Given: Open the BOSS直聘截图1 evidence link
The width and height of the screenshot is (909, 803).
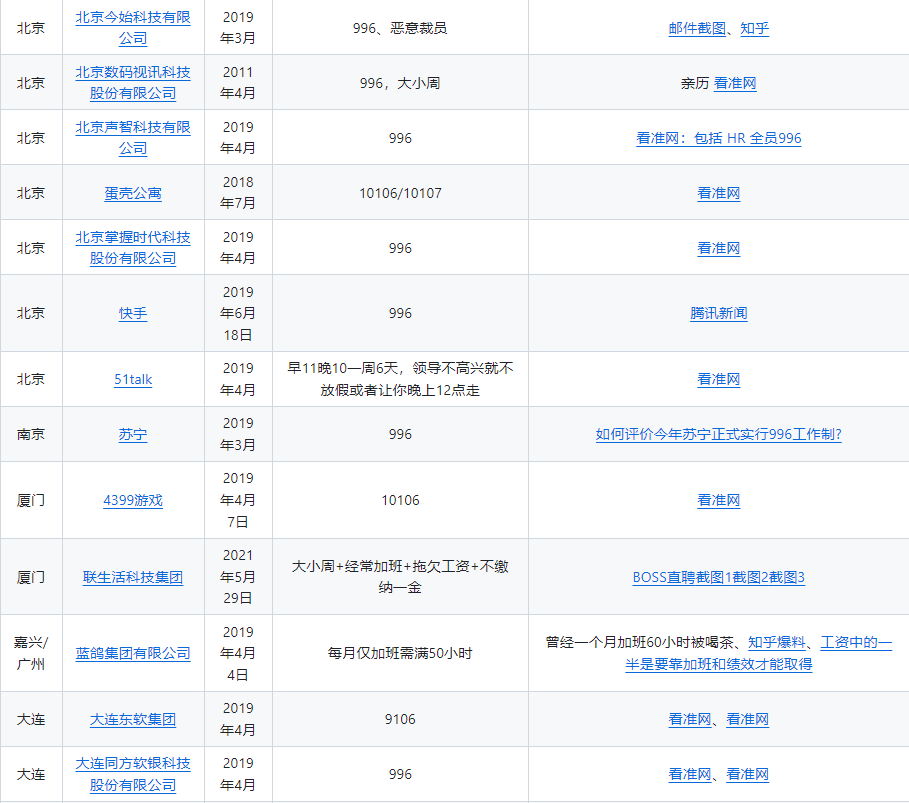Looking at the screenshot, I should pyautogui.click(x=682, y=577).
